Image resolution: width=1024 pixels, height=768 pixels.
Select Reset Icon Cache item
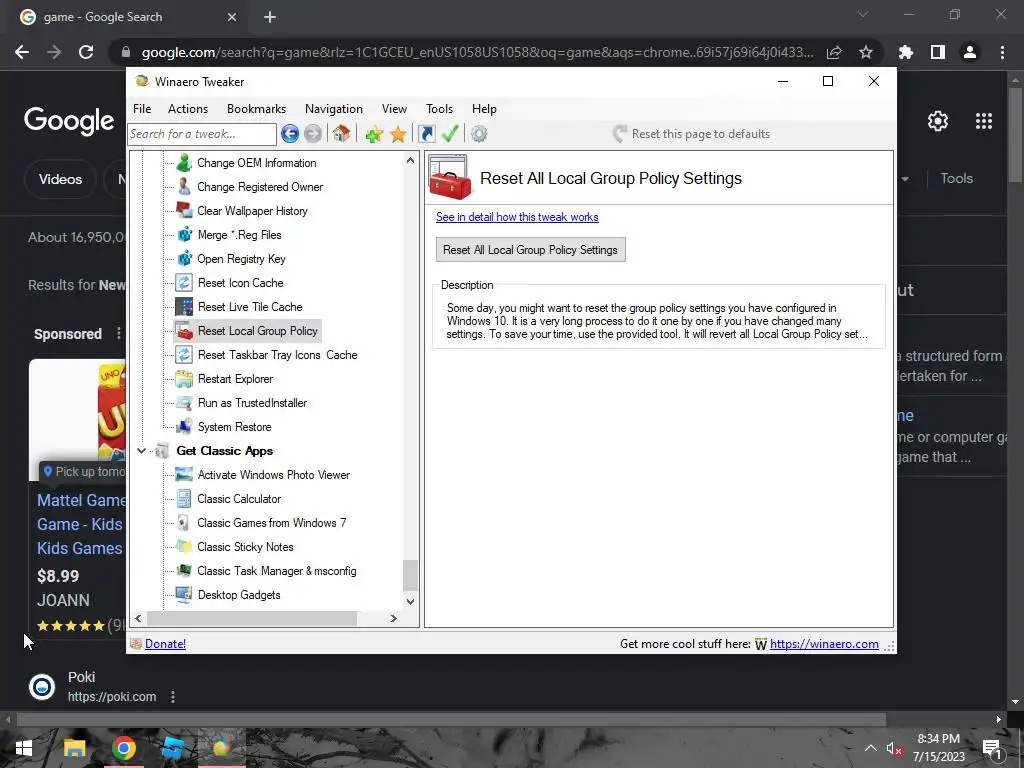(240, 283)
